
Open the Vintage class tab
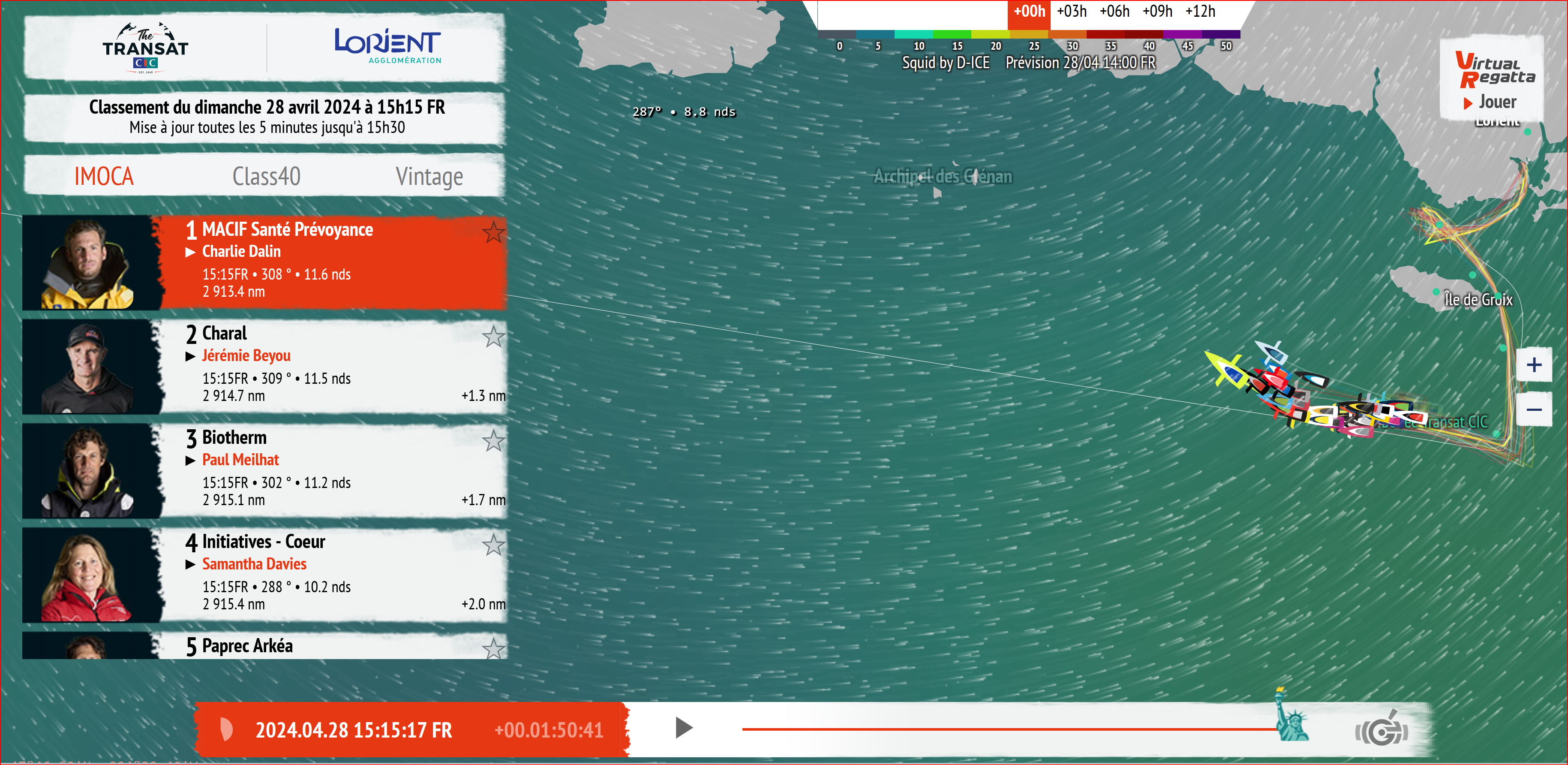tap(429, 177)
